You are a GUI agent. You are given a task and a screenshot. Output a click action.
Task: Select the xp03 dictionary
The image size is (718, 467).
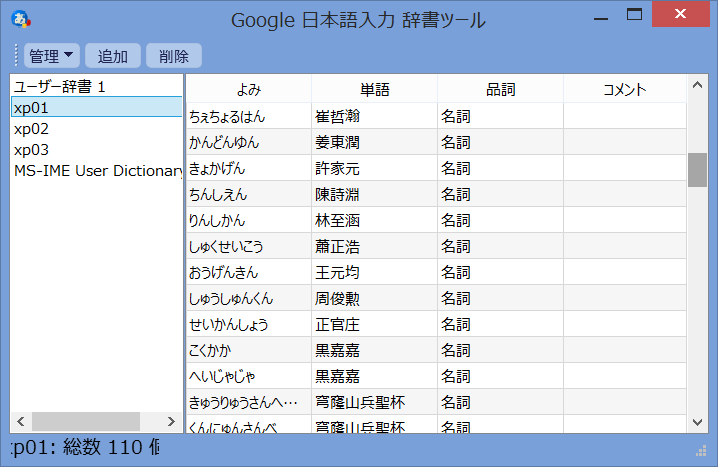(96, 149)
